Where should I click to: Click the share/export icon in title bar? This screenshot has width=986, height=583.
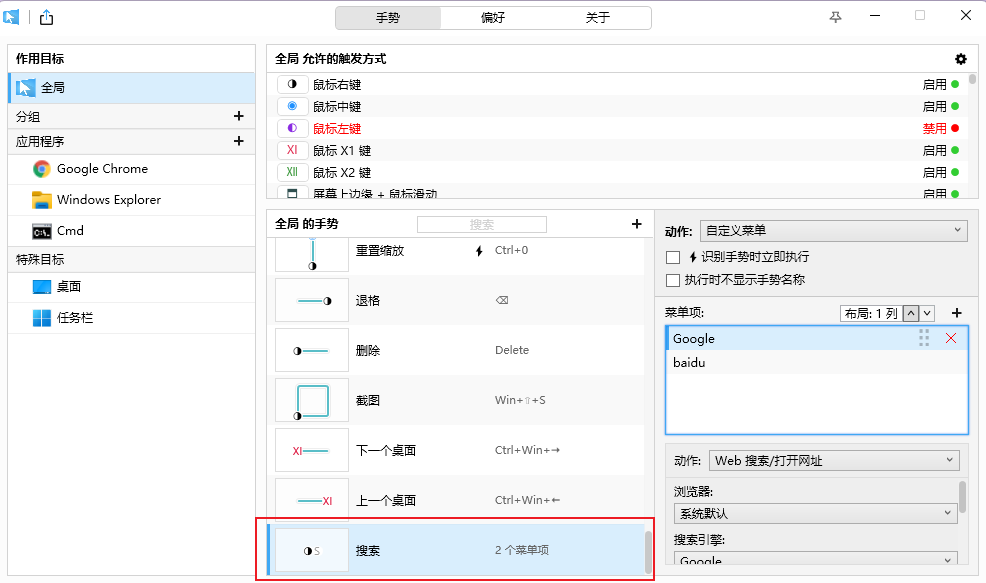[46, 17]
